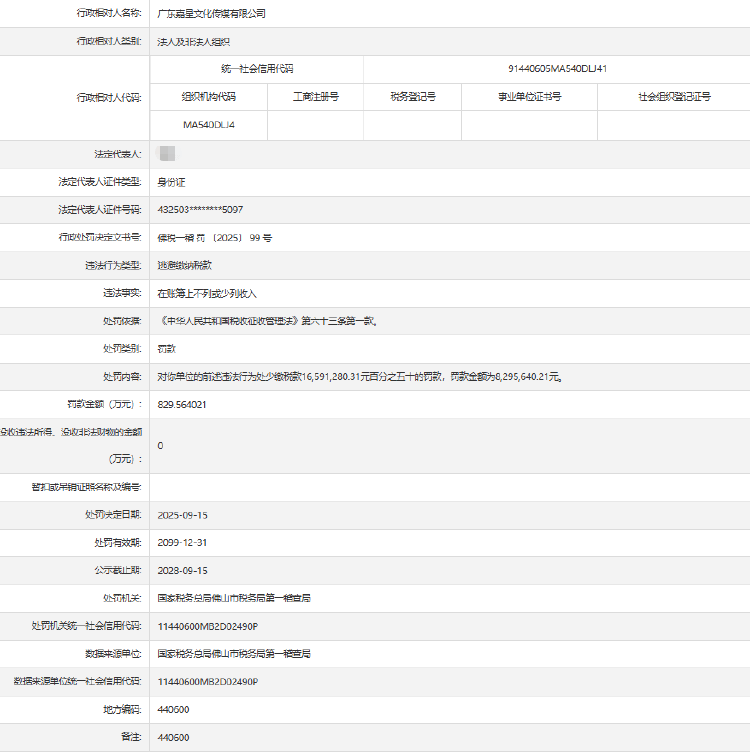Select the 身份证 certificate type value

point(171,182)
